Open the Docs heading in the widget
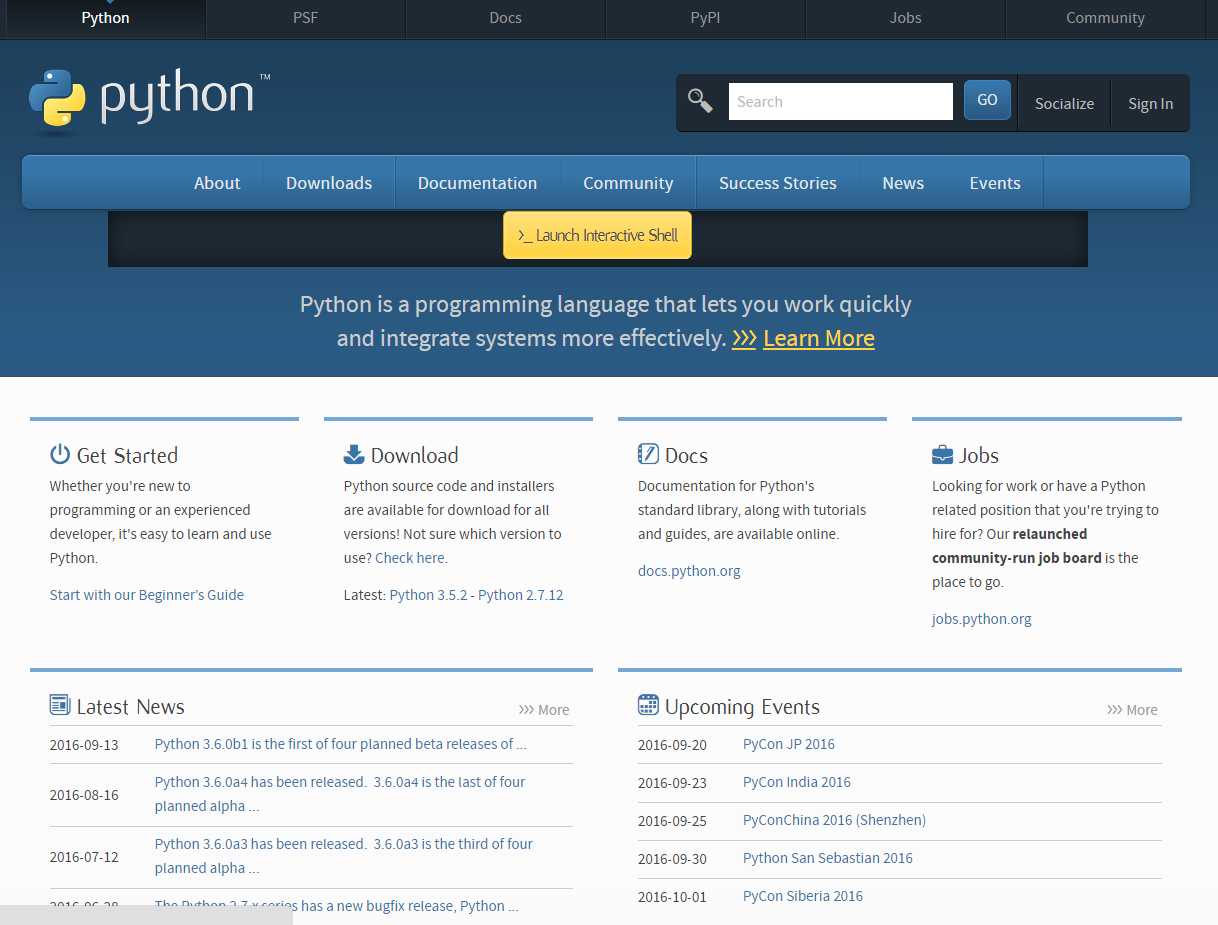The image size is (1218, 925). tap(686, 455)
